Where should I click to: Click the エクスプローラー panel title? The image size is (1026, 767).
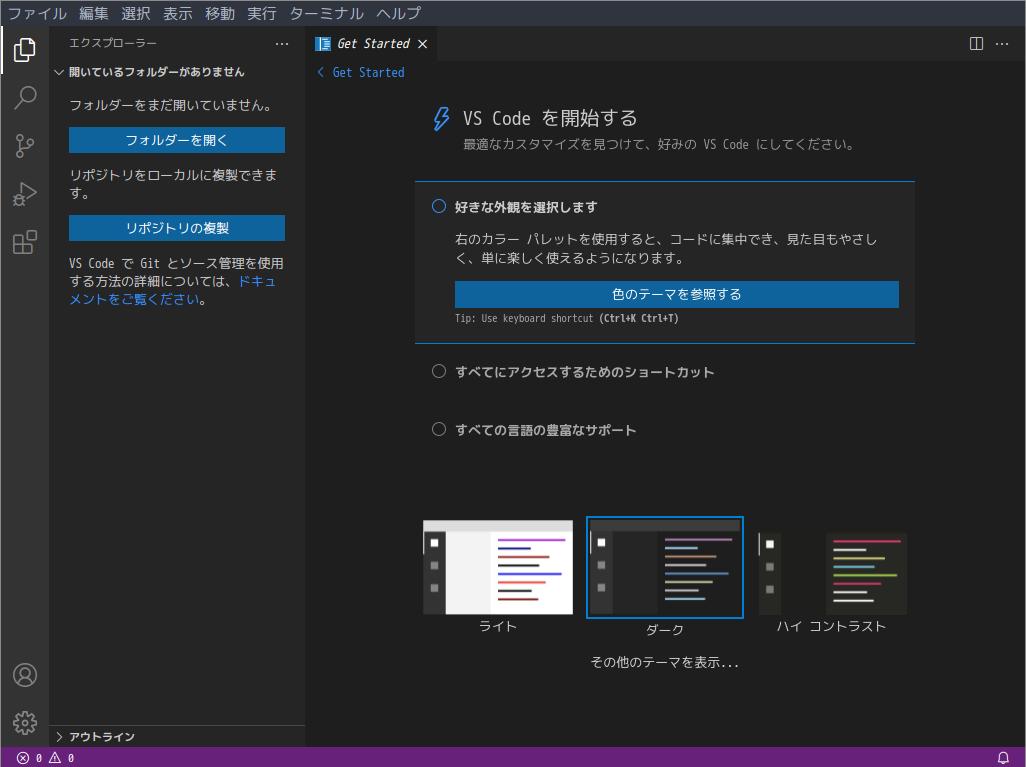tap(113, 43)
